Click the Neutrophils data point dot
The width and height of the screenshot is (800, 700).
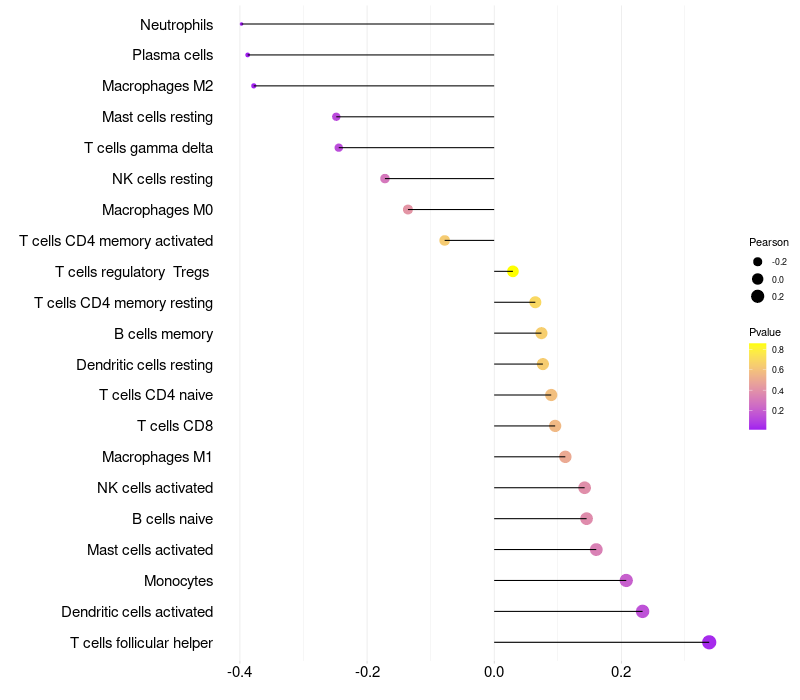(x=241, y=24)
